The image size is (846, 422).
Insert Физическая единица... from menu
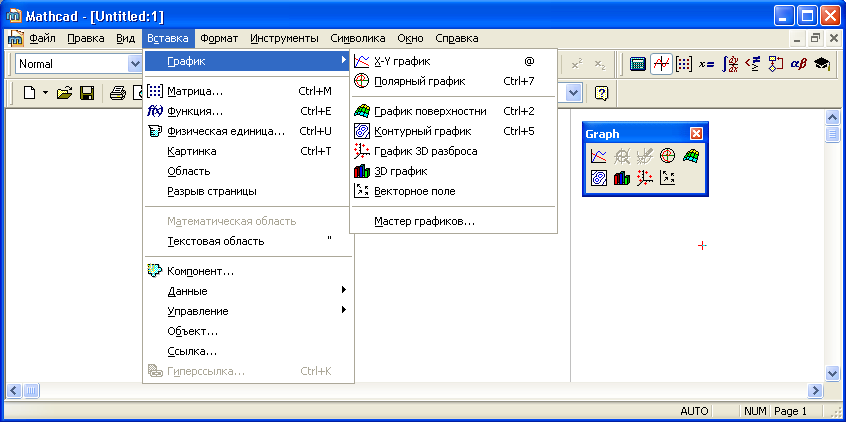(249, 131)
